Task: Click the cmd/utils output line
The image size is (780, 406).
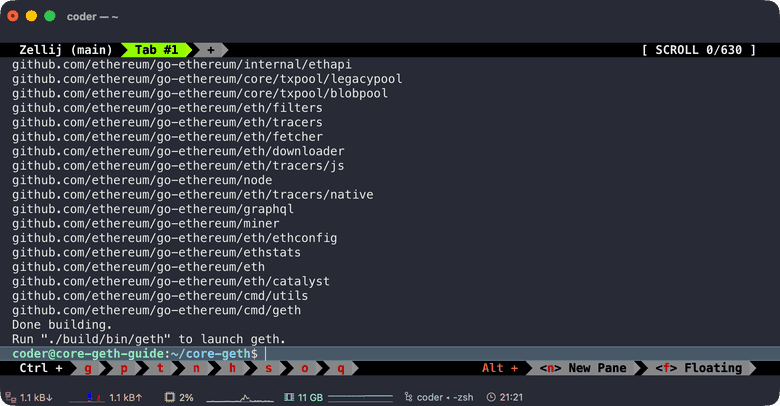Action: pyautogui.click(x=160, y=296)
